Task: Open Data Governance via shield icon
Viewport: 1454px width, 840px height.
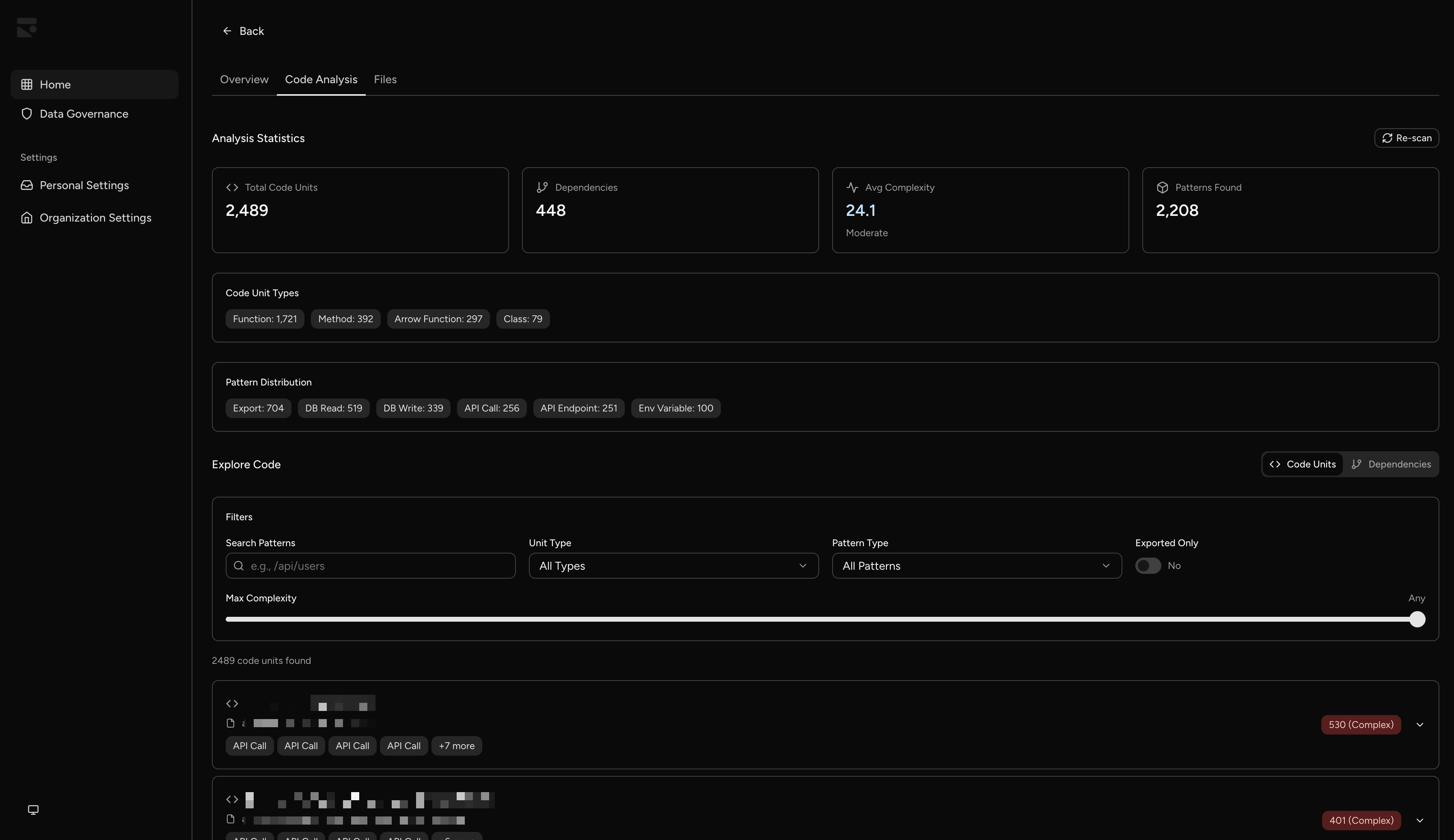Action: [x=26, y=114]
